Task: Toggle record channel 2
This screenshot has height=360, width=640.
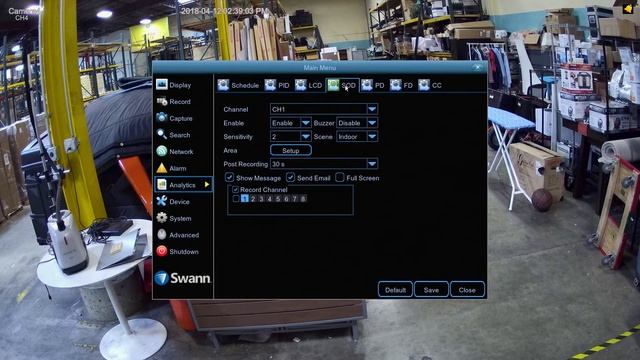Action: (x=253, y=199)
